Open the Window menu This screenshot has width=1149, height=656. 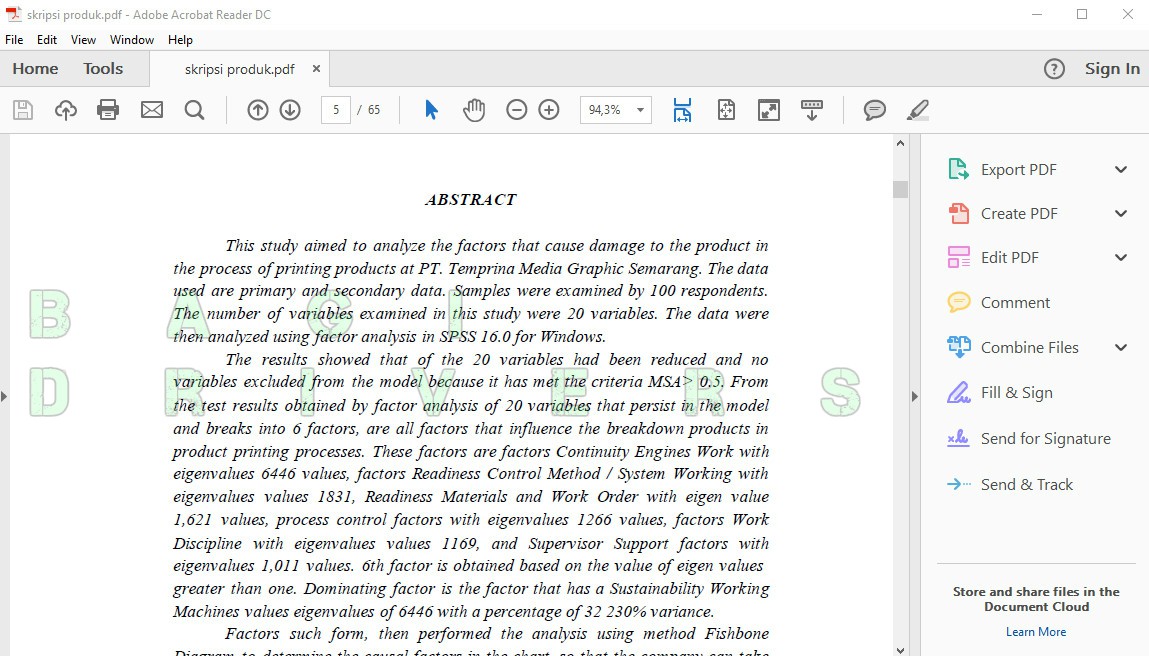click(132, 40)
